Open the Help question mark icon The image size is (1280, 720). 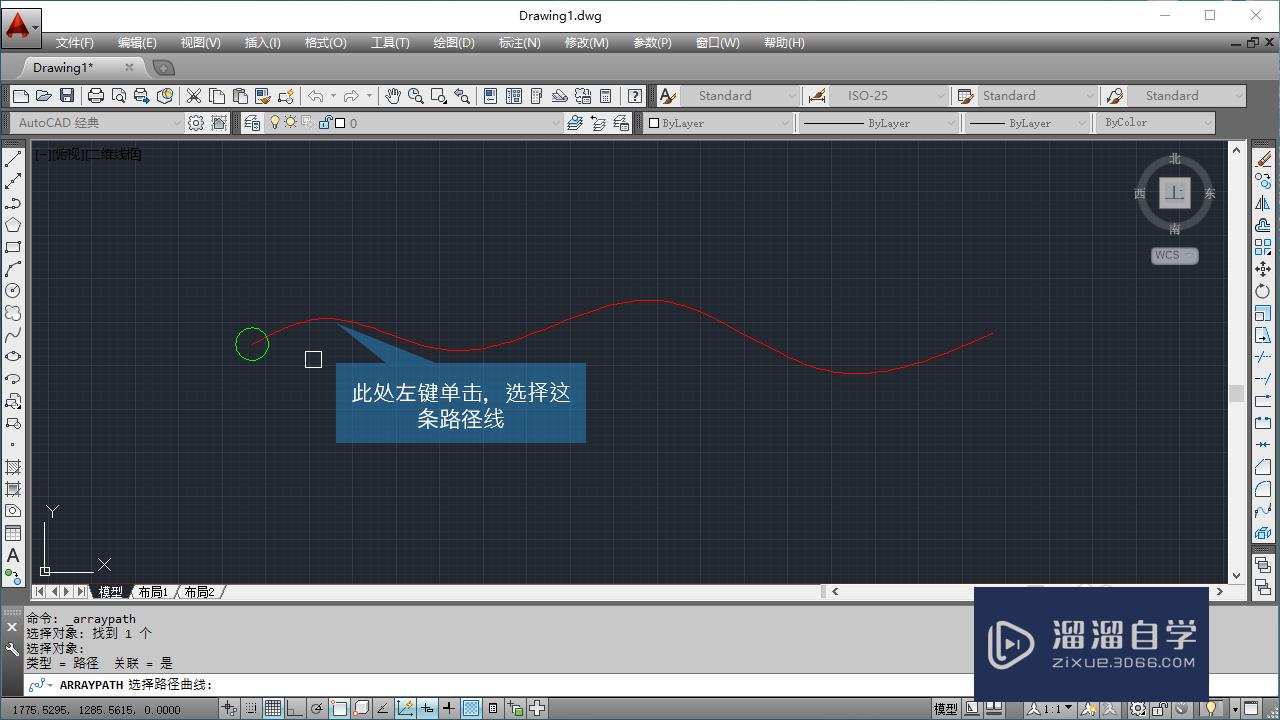(634, 96)
